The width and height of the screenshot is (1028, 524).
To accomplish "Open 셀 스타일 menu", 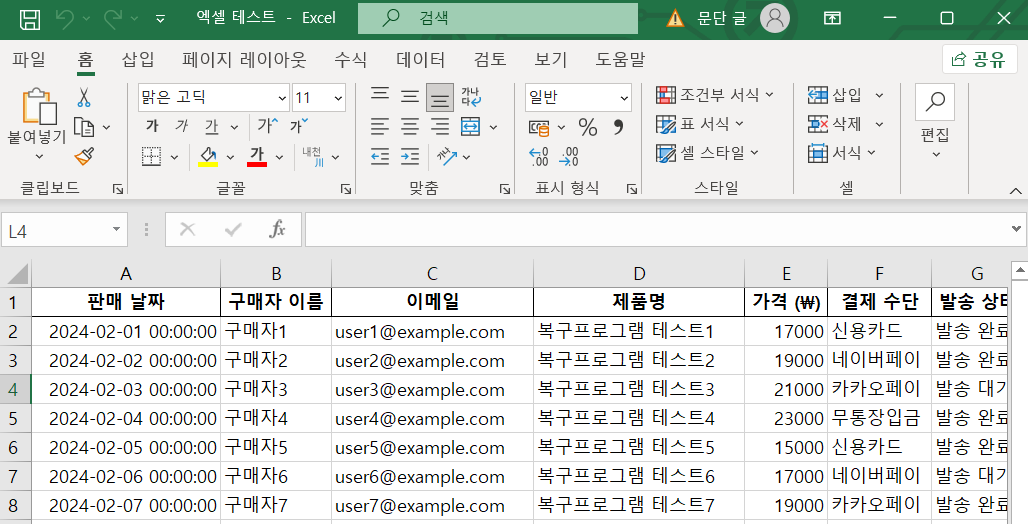I will click(707, 153).
